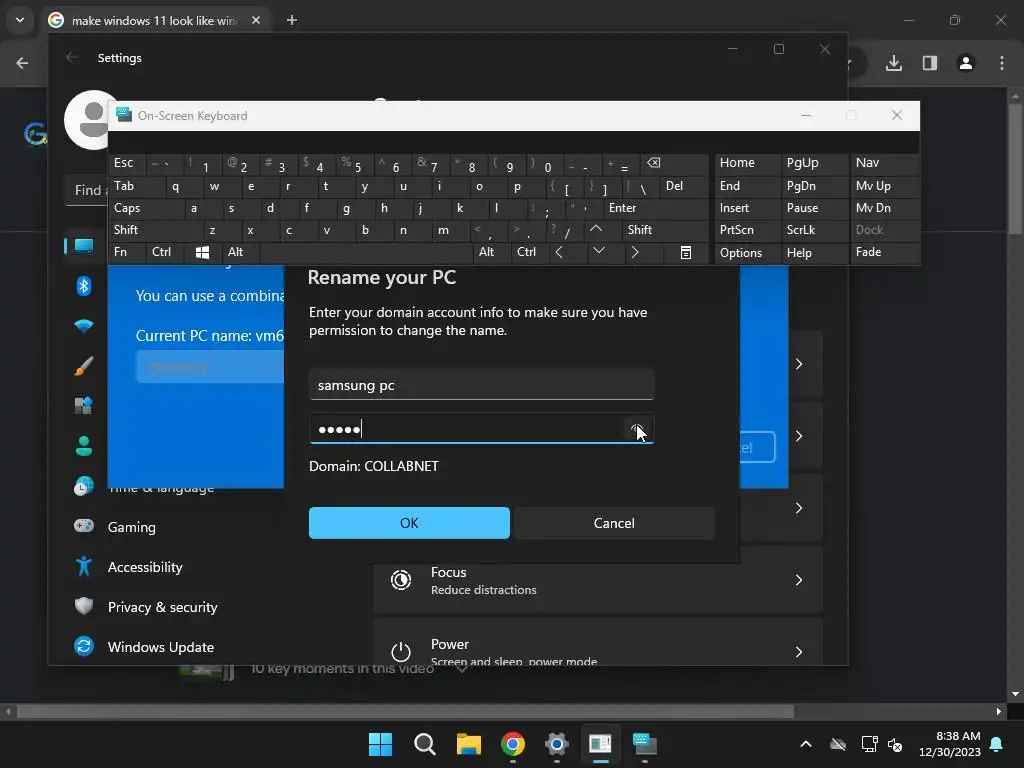The height and width of the screenshot is (768, 1024).
Task: Click the username field containing samsung pc
Action: [481, 385]
